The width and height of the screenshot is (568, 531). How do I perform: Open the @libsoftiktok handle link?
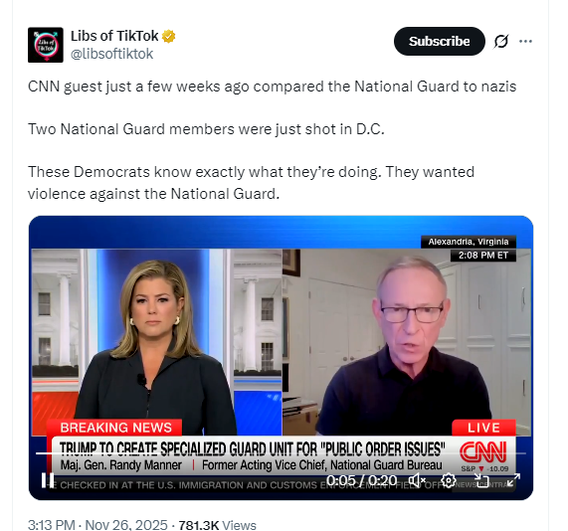(x=112, y=54)
